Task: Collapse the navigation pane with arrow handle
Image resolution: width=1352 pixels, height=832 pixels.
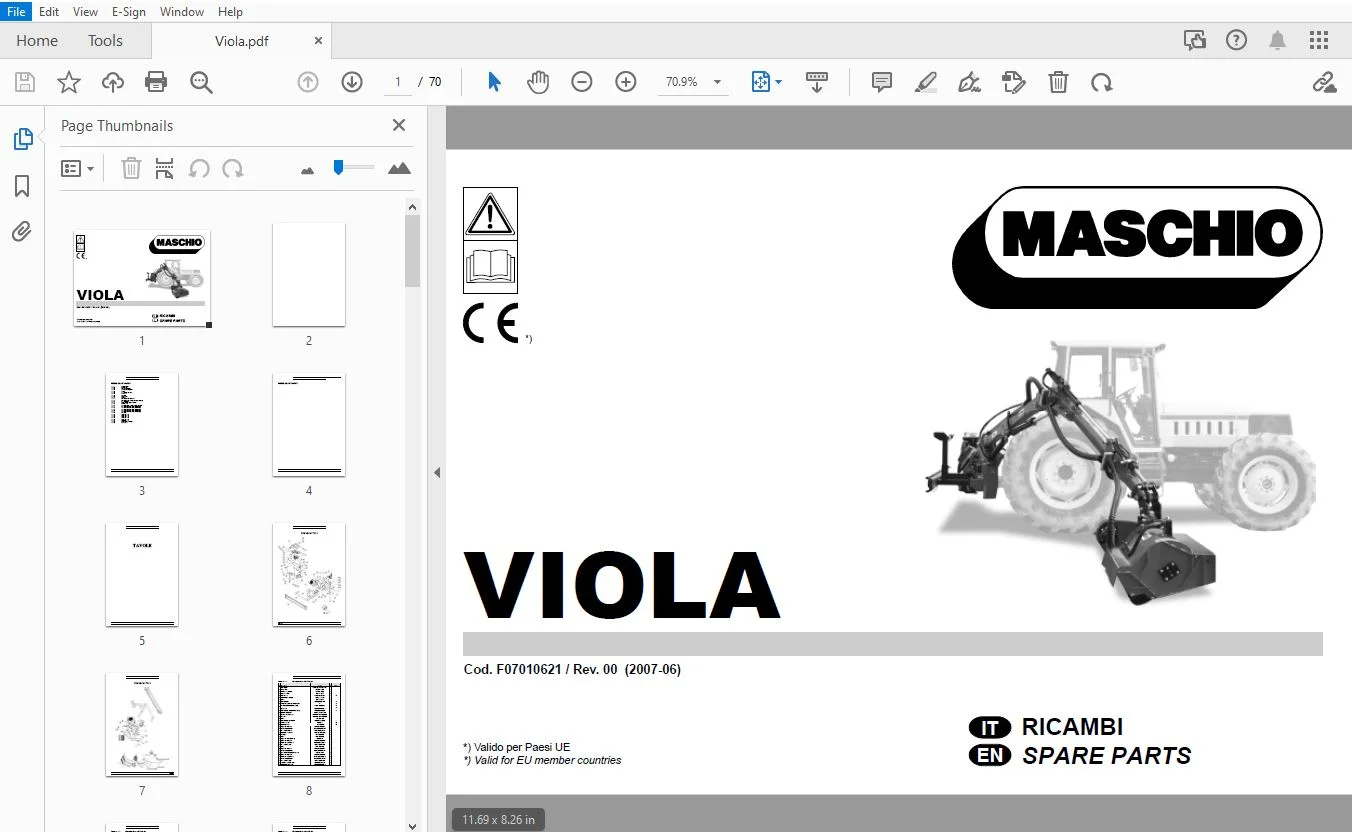Action: pyautogui.click(x=437, y=473)
